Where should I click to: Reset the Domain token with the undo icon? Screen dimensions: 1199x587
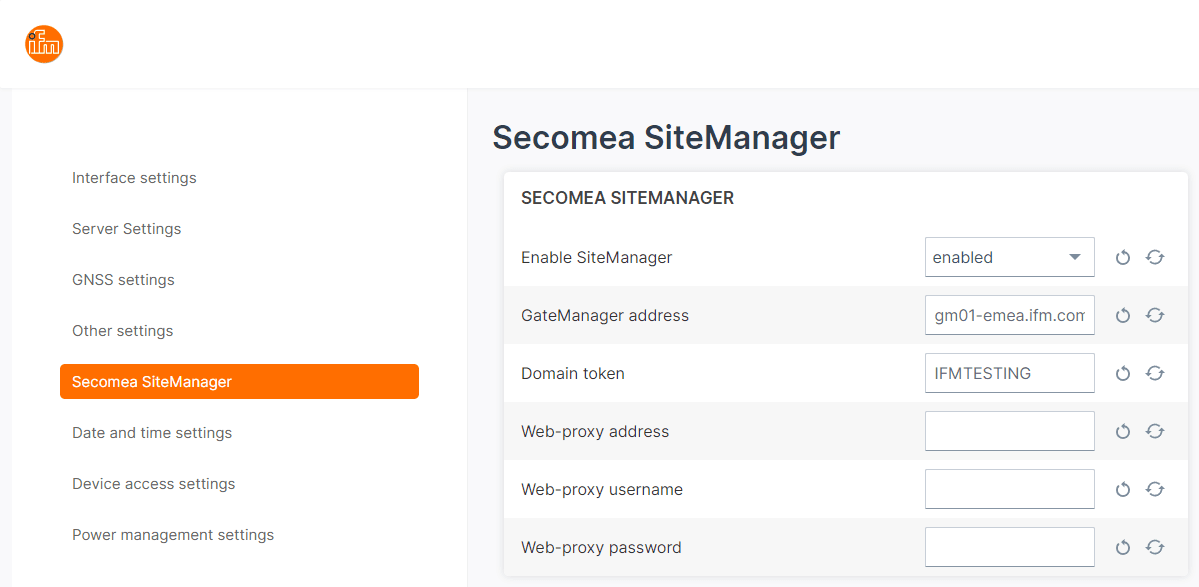click(1123, 374)
